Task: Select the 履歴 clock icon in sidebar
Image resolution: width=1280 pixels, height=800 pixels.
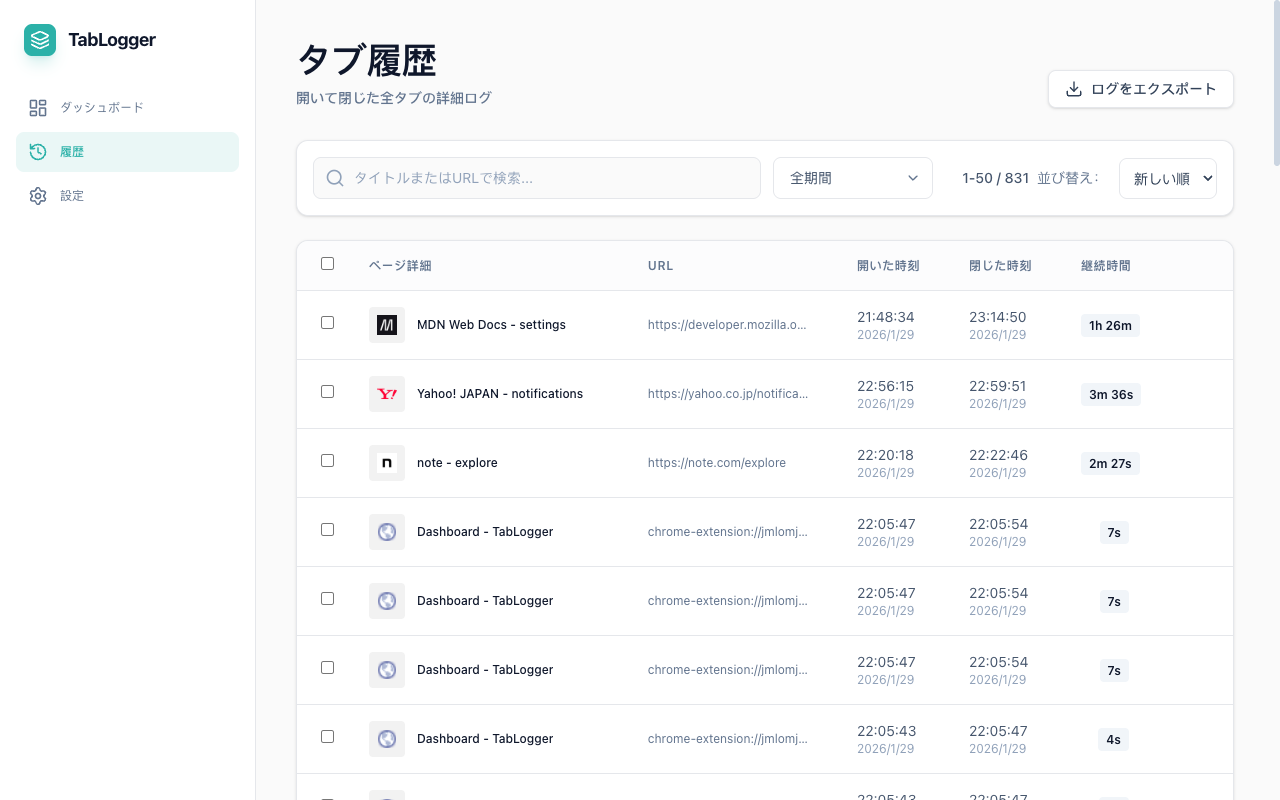Action: [x=38, y=151]
